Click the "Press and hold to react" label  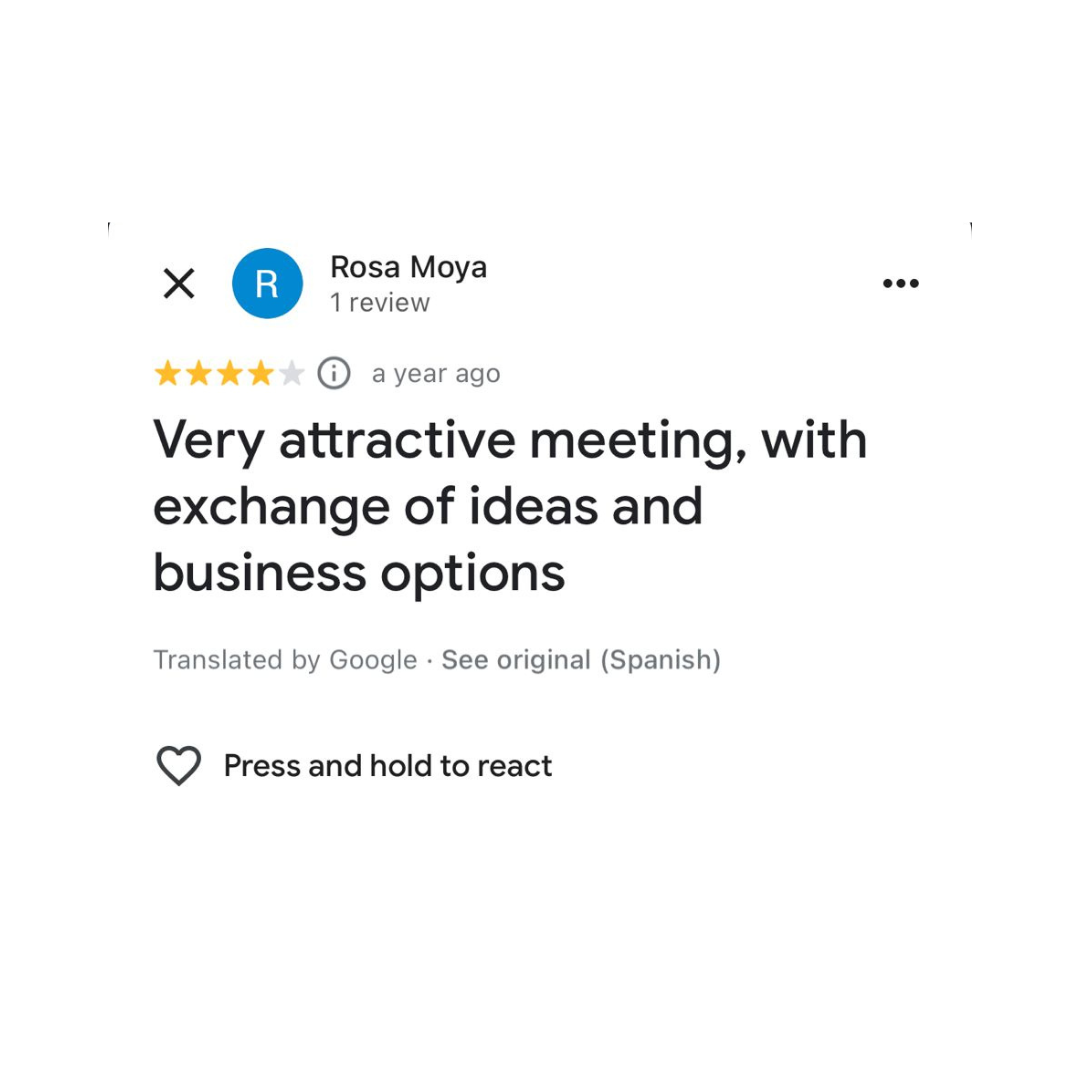tap(388, 766)
